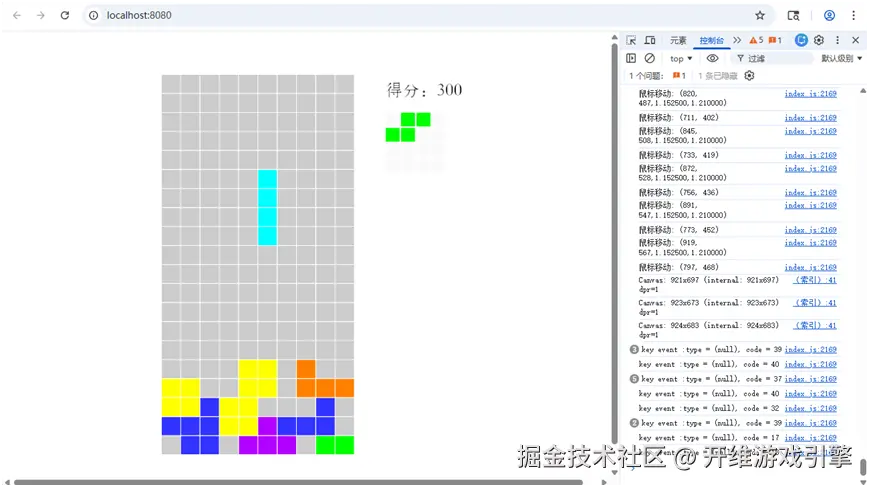Click the falling cyan I-piece
Screen dimensions: 869x487
point(267,207)
